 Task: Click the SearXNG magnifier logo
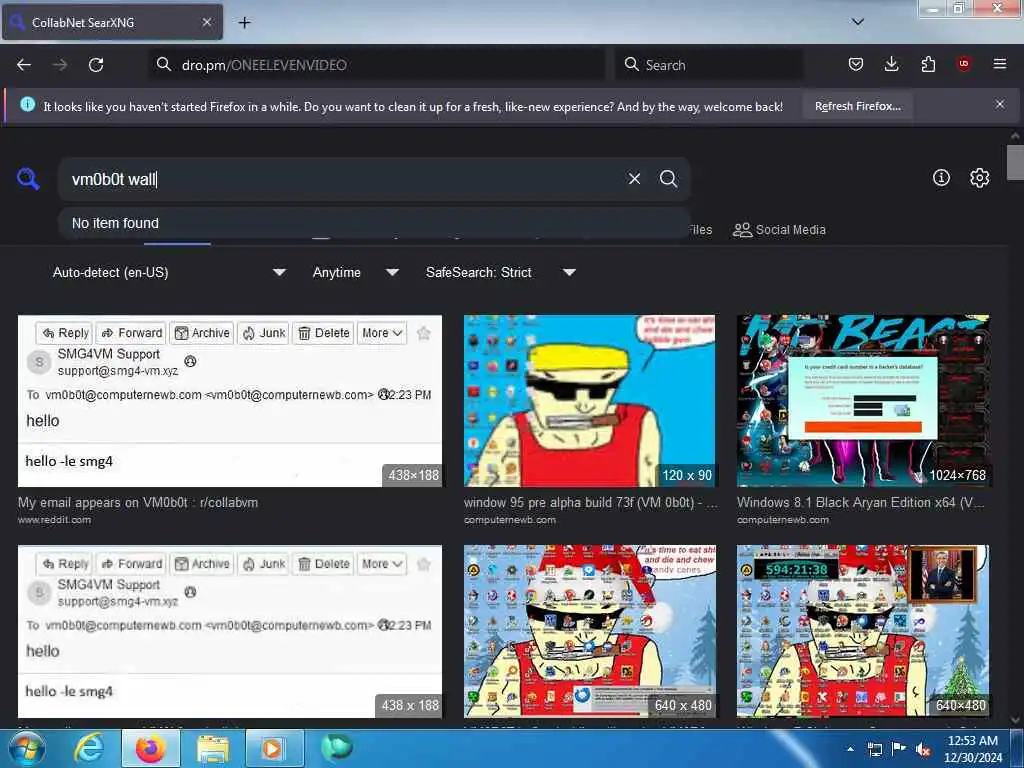pos(28,178)
